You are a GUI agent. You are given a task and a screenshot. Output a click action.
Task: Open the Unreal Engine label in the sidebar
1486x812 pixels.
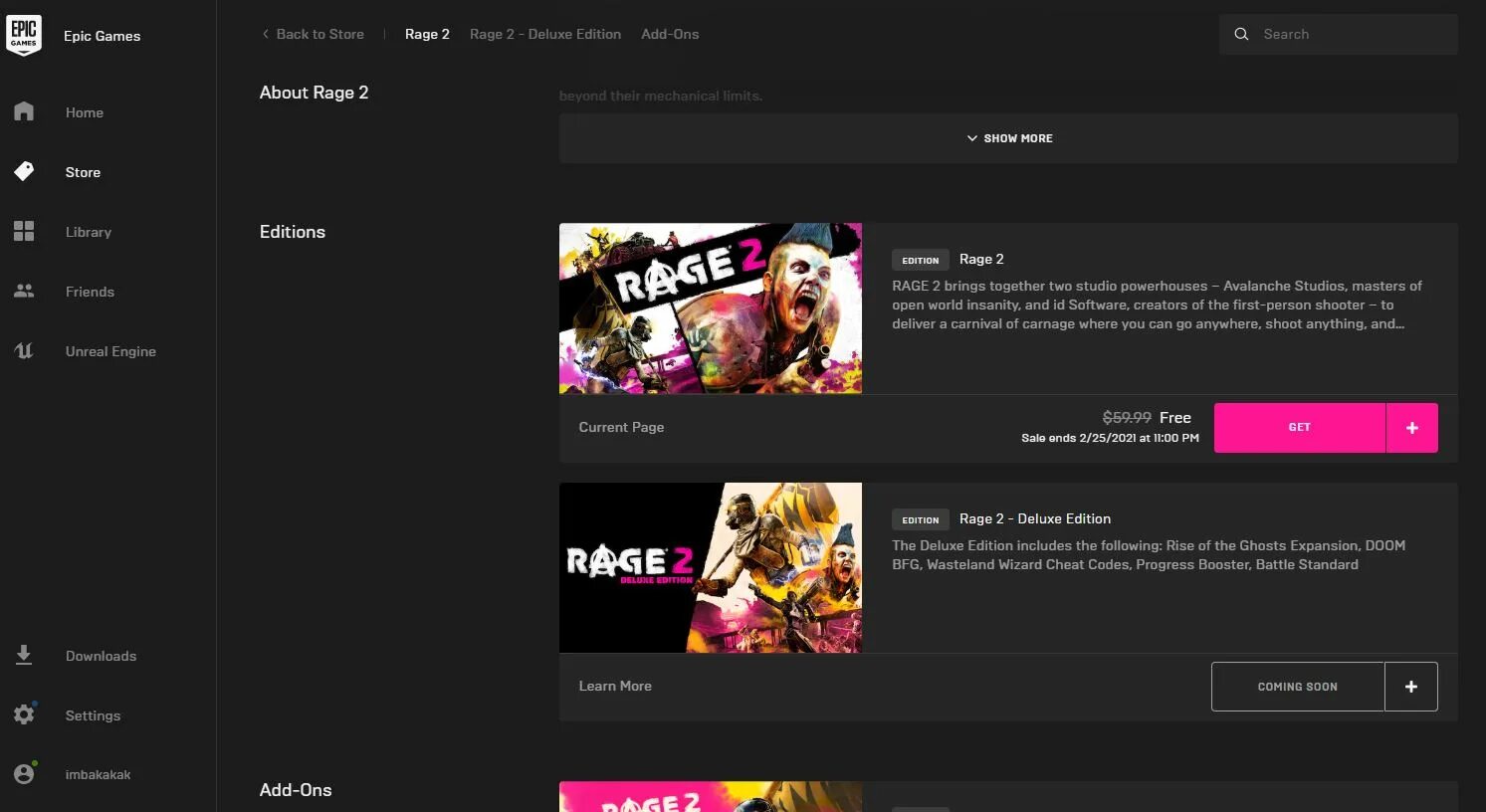pyautogui.click(x=110, y=351)
